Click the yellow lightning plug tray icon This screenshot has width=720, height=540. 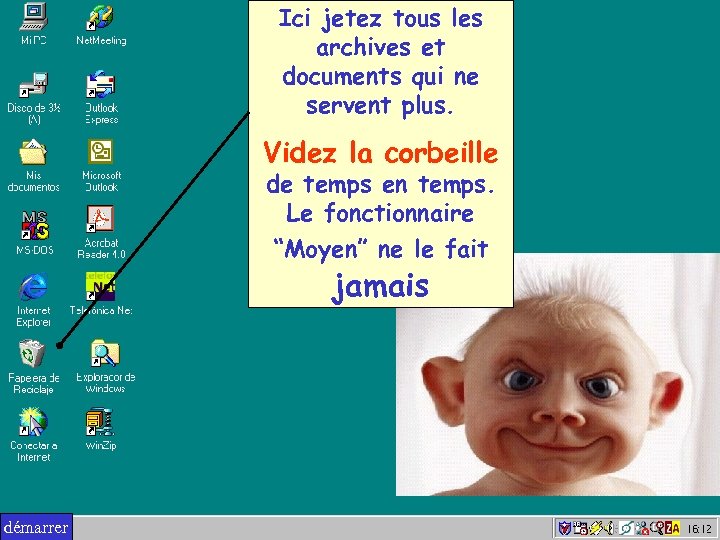coord(596,528)
